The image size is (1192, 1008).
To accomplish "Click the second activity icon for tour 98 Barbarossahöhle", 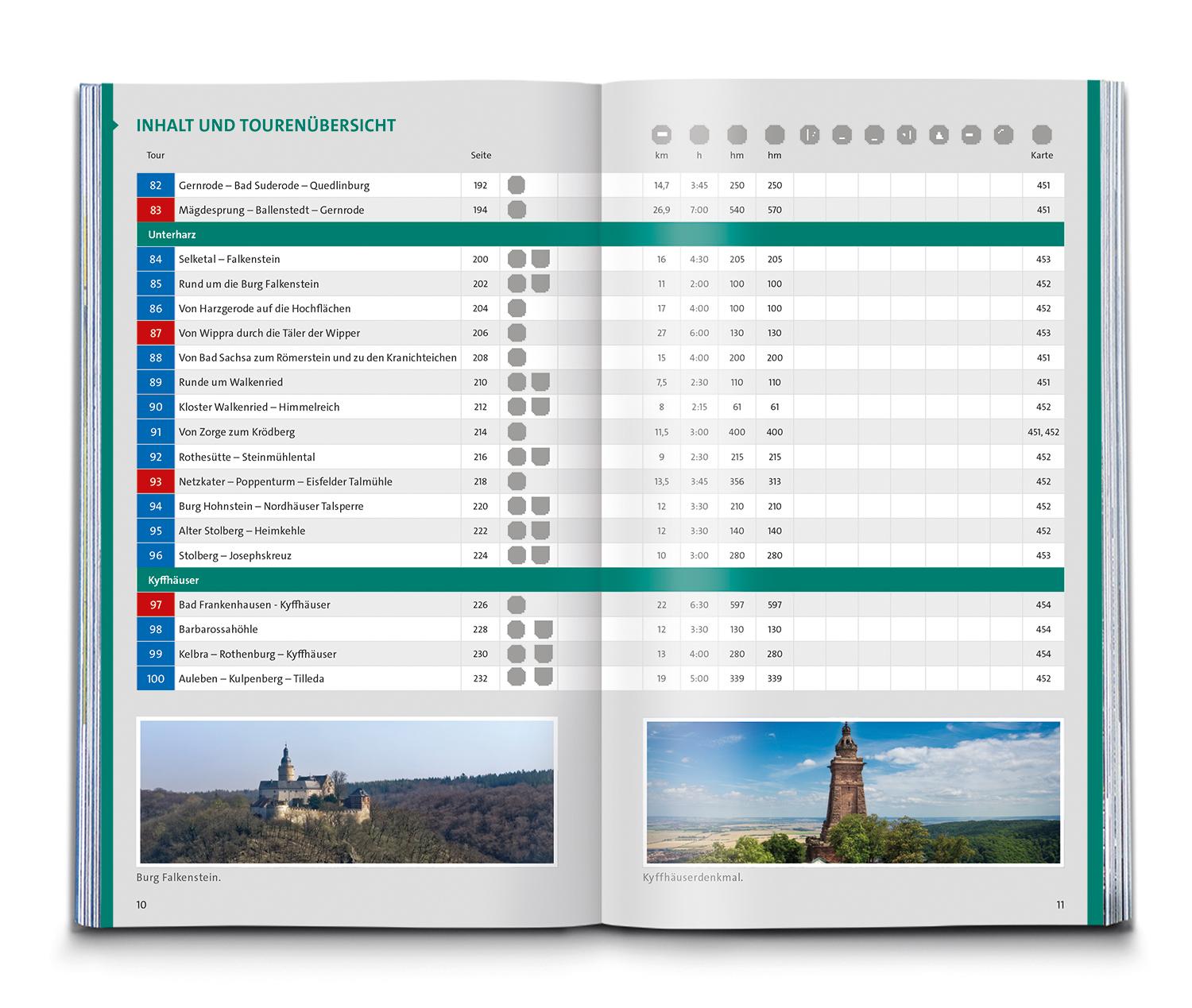I will click(543, 628).
